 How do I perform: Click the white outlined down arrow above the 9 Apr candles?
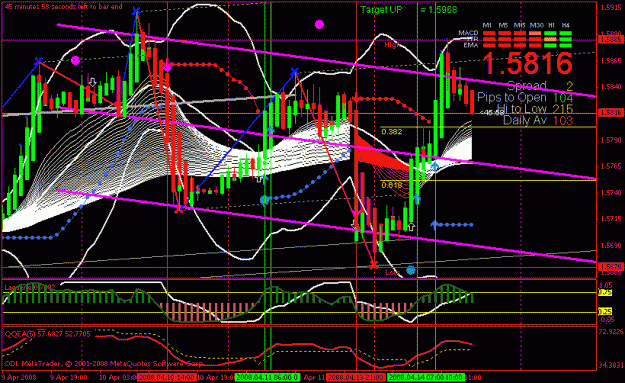92,82
